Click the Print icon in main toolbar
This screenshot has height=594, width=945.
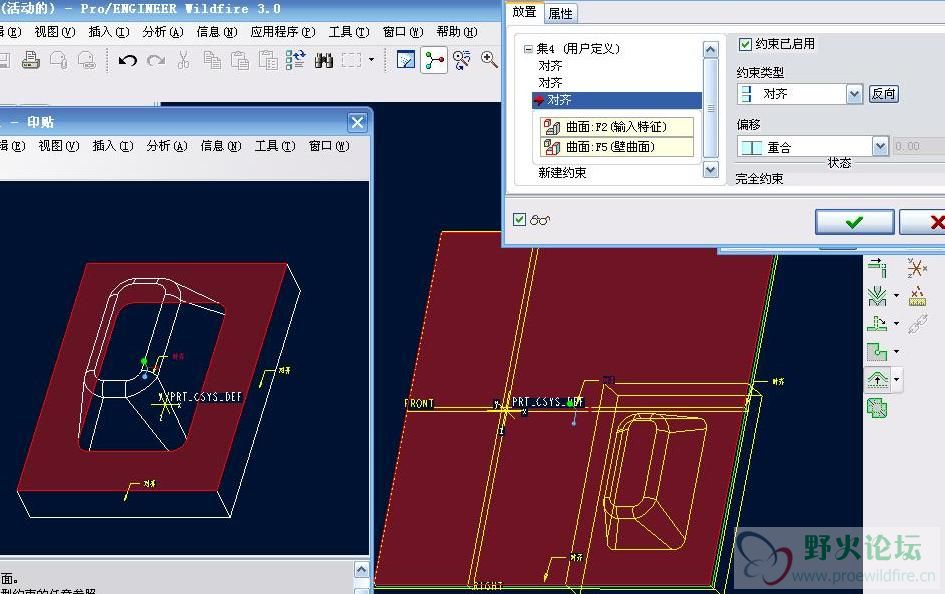tap(31, 60)
